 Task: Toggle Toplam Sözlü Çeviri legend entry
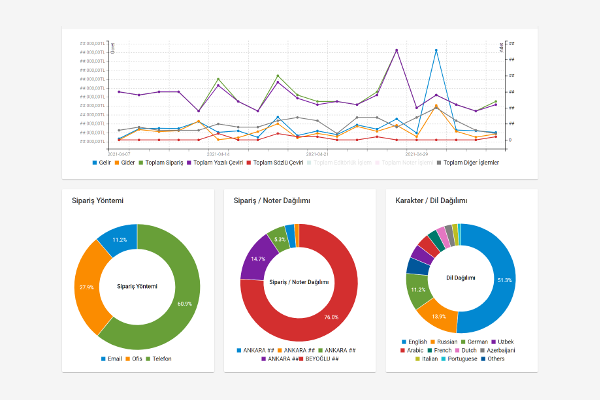[275, 163]
